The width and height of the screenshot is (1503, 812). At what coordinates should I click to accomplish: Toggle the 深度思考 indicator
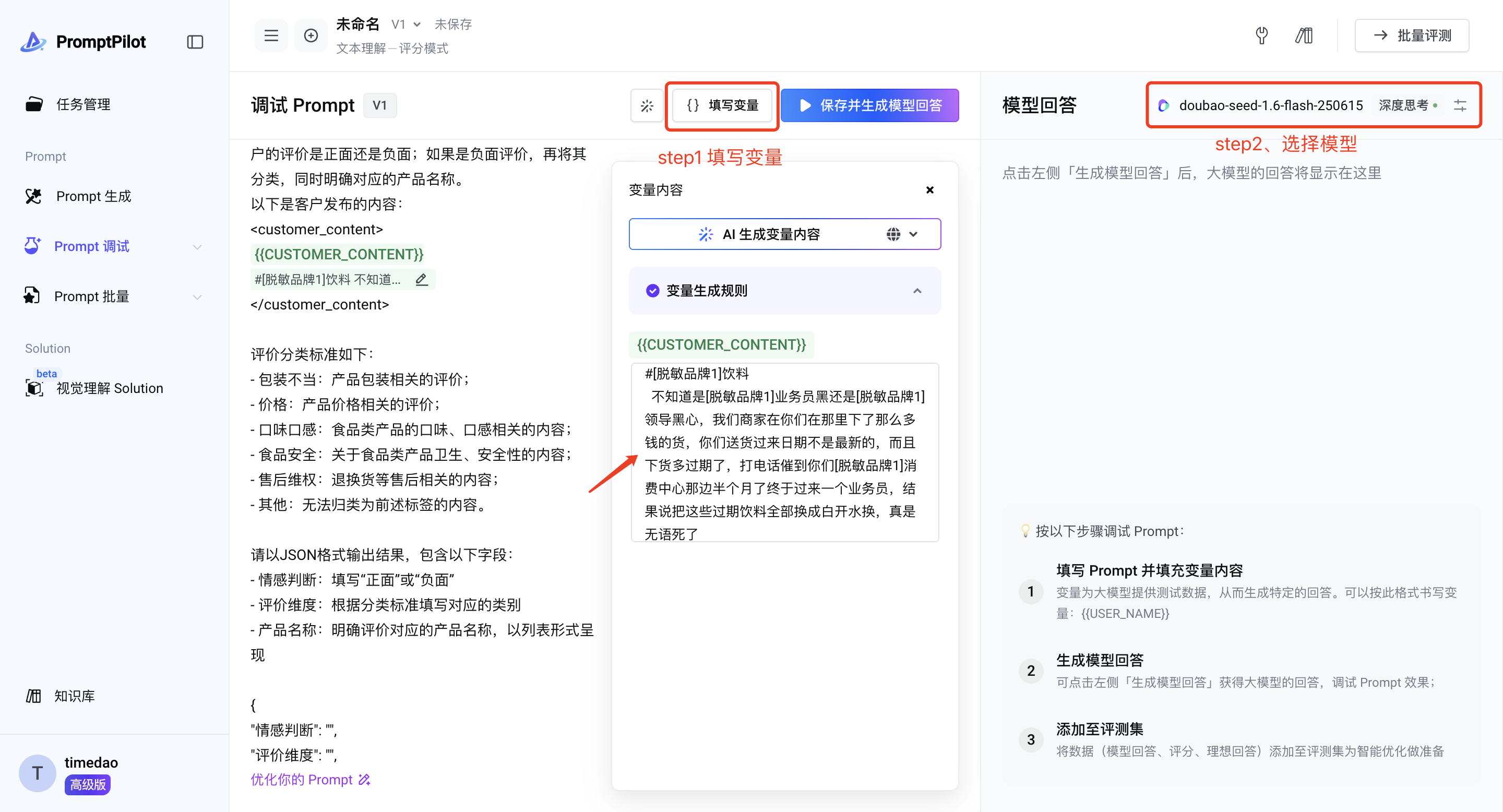pos(1407,105)
